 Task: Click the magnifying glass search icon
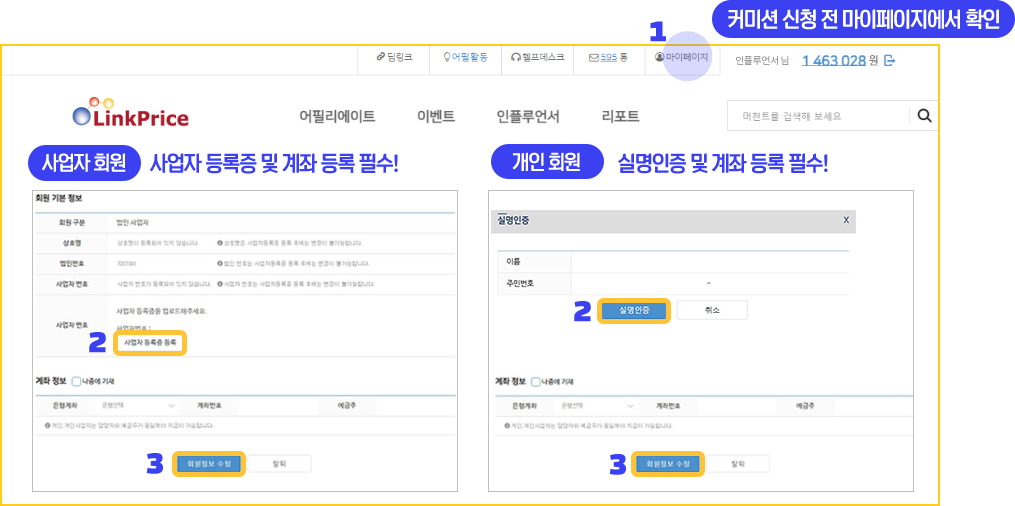(x=925, y=116)
